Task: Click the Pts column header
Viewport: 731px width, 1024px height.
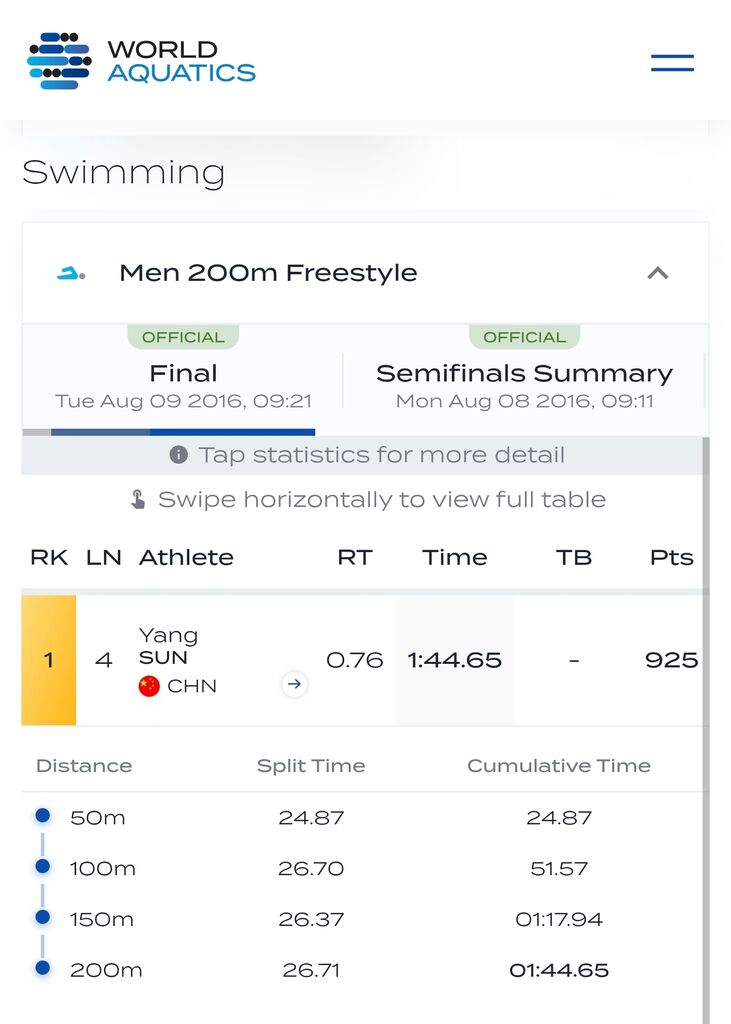Action: tap(672, 557)
